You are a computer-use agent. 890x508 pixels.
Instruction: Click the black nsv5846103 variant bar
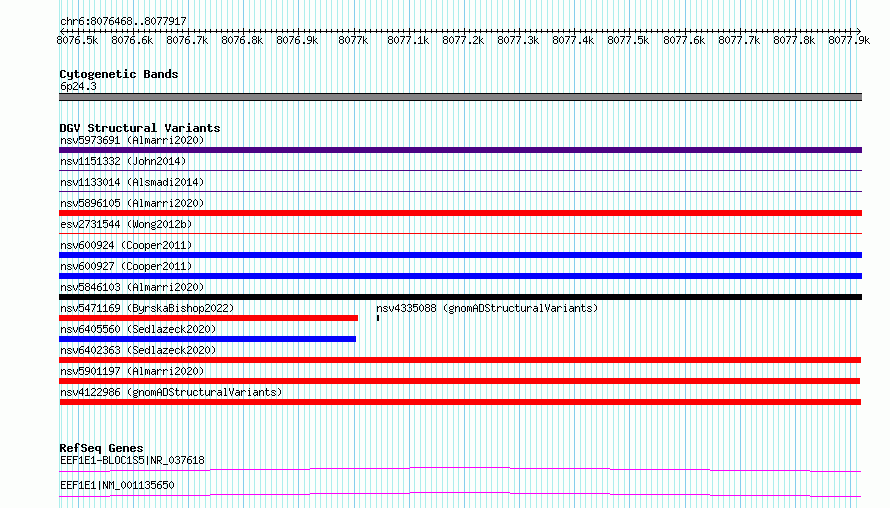[x=460, y=297]
